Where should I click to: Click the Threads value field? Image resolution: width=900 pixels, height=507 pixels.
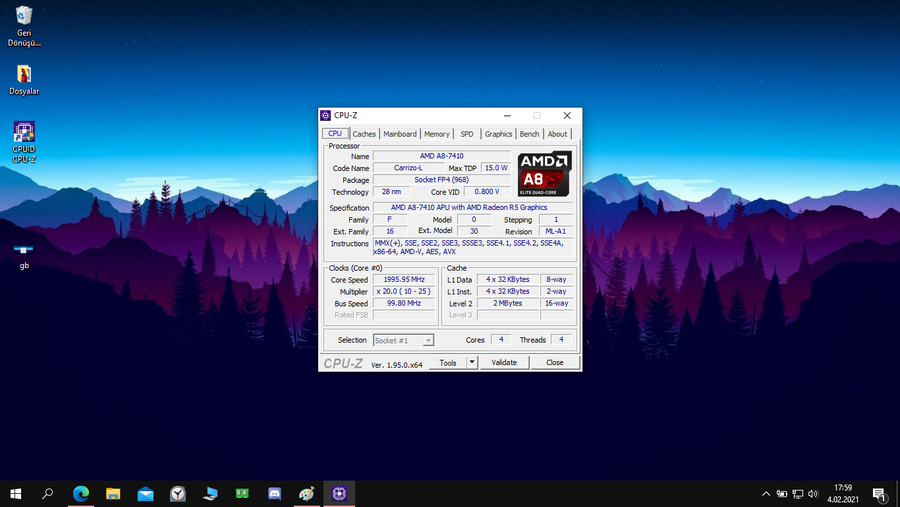[561, 340]
